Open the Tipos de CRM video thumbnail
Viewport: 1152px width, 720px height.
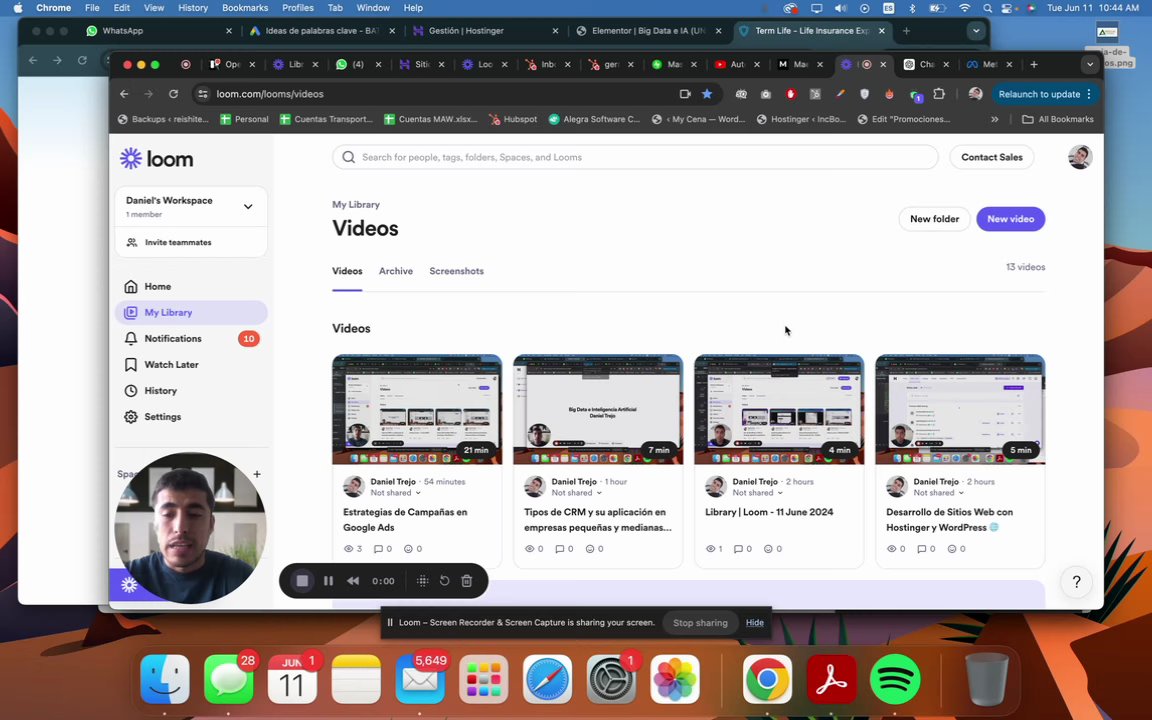598,409
